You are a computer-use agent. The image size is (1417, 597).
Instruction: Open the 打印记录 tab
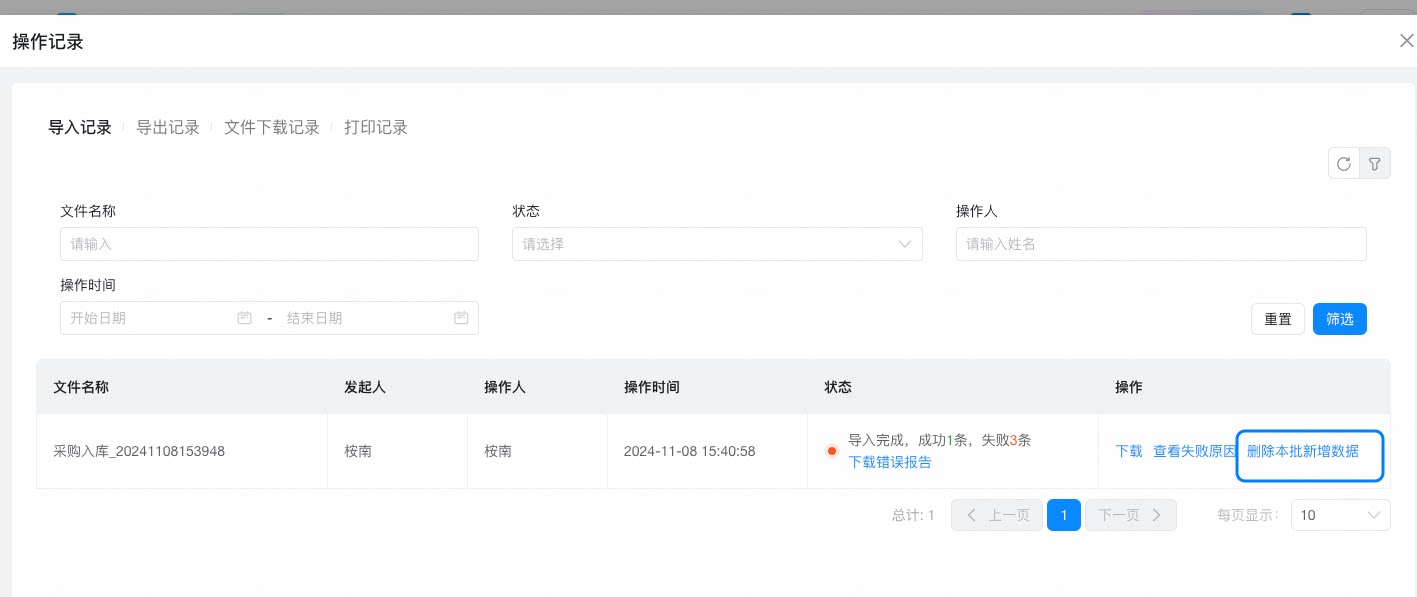[x=376, y=127]
